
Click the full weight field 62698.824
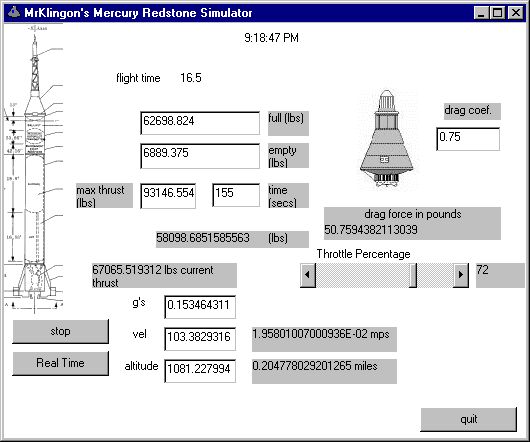tap(200, 123)
